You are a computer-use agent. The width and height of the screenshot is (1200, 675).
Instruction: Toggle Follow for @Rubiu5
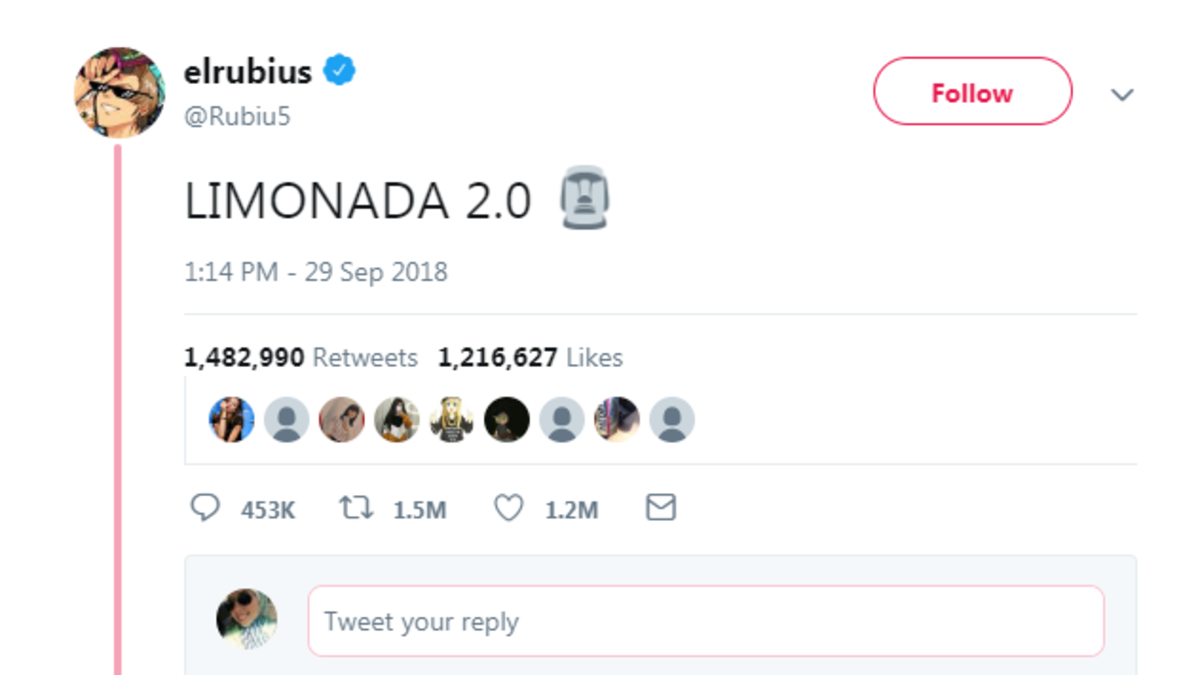(x=972, y=91)
